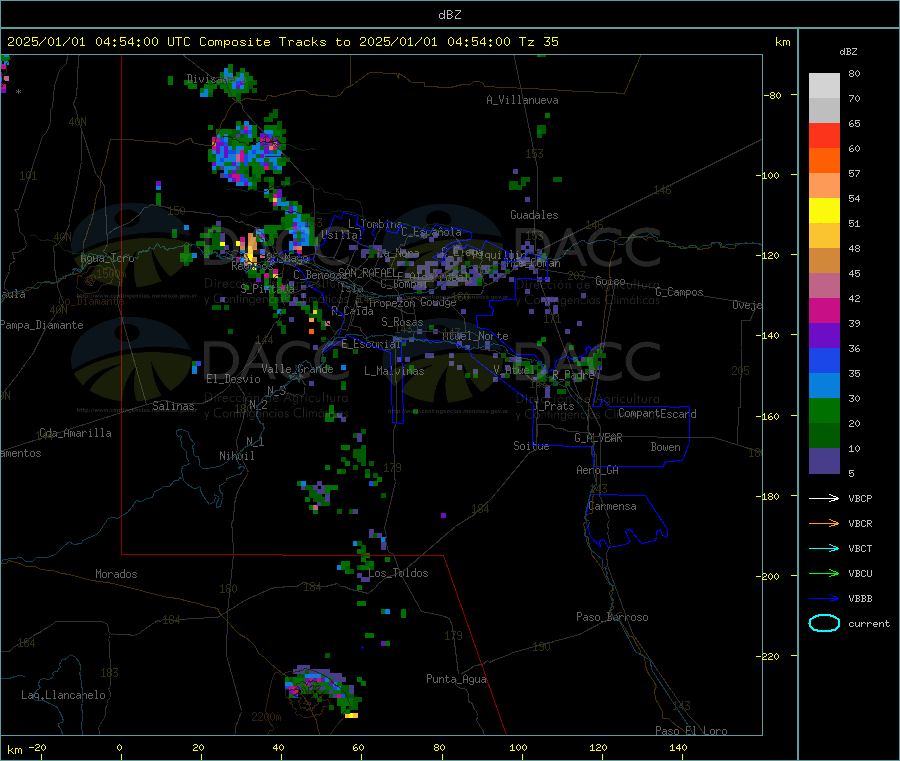Image resolution: width=900 pixels, height=761 pixels.
Task: Click the A_Villanueva map label
Action: [x=522, y=100]
